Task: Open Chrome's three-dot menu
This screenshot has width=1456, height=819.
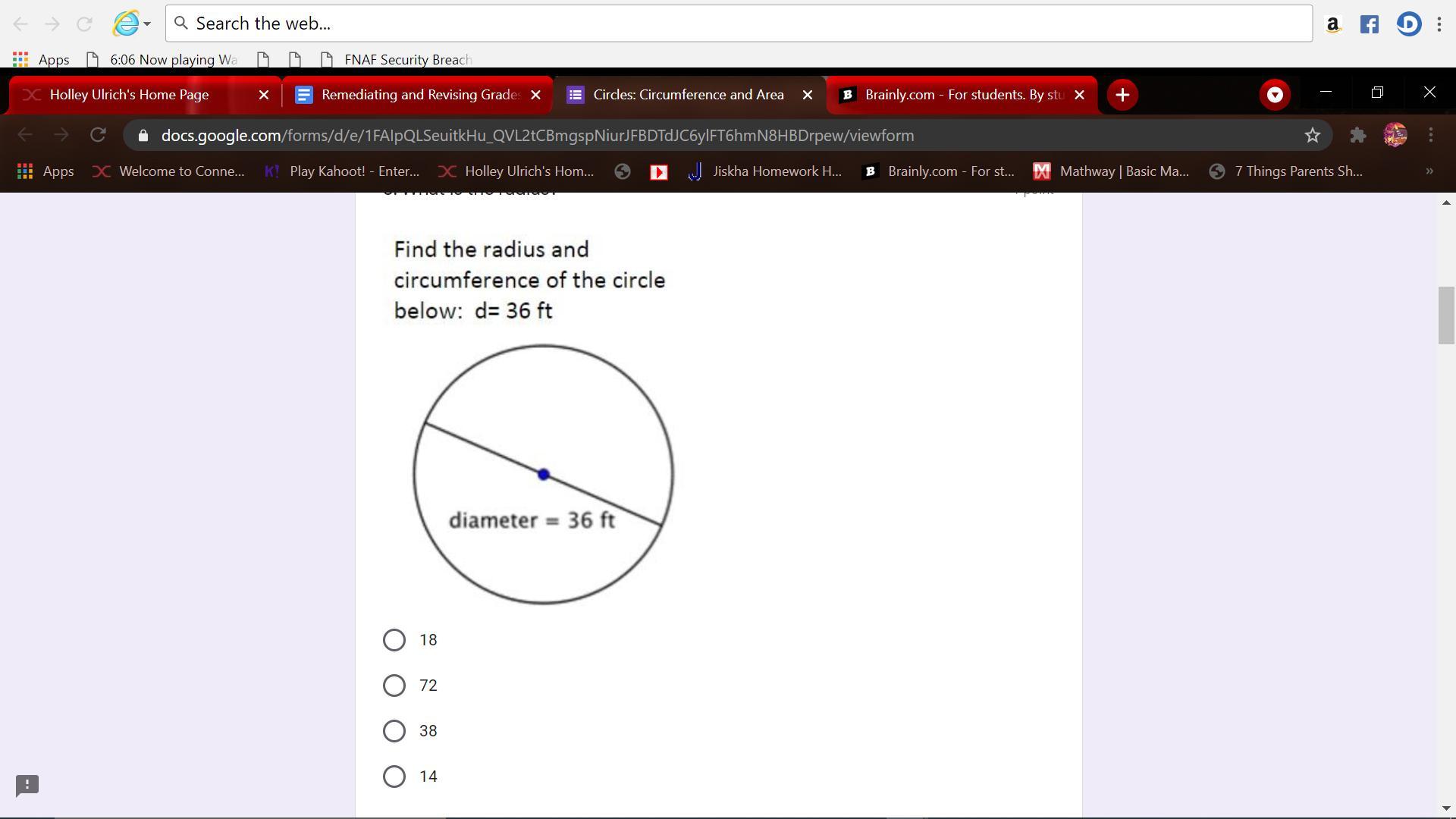Action: (1430, 136)
